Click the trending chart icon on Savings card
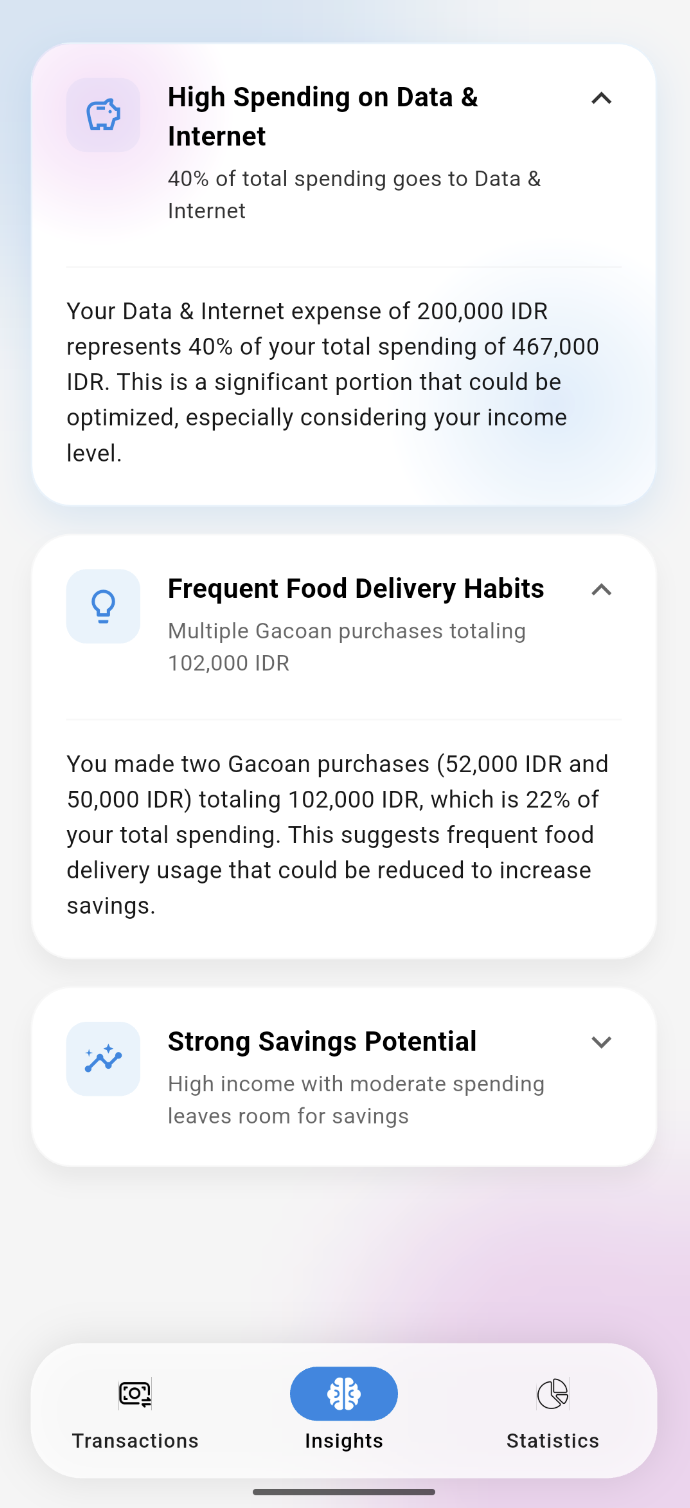This screenshot has height=1508, width=690. tap(103, 1059)
